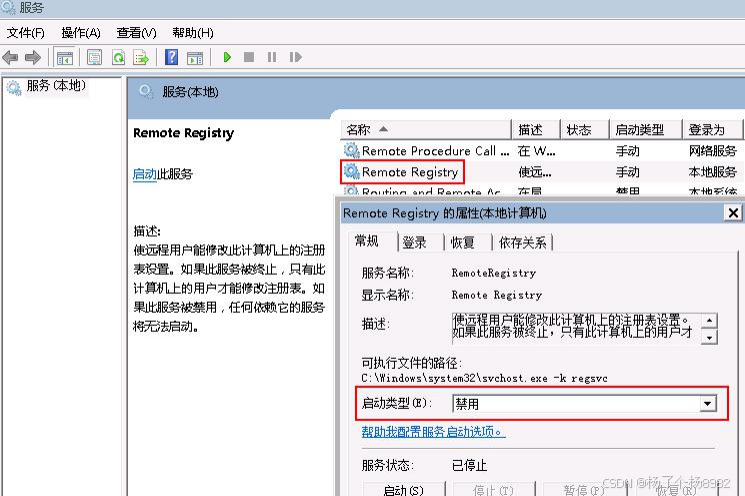This screenshot has width=745, height=496.
Task: Click the 暂停(P) button
Action: (583, 489)
